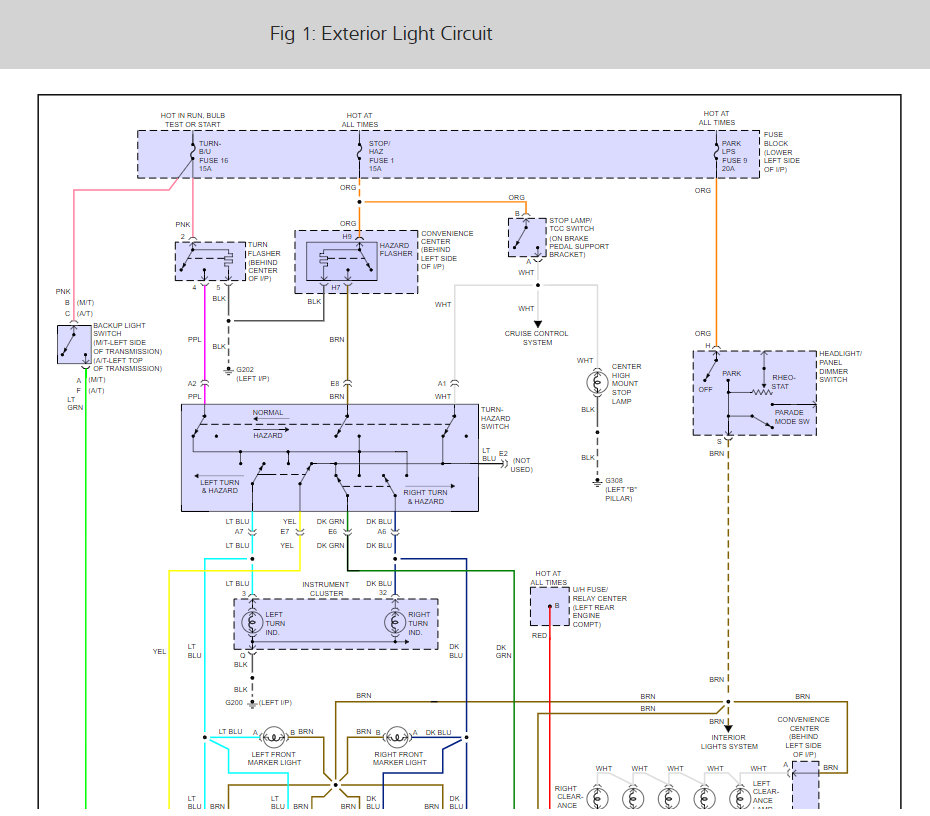Click the Hazard Flasher relay symbol
Screen dimensions: 930x816
click(342, 261)
